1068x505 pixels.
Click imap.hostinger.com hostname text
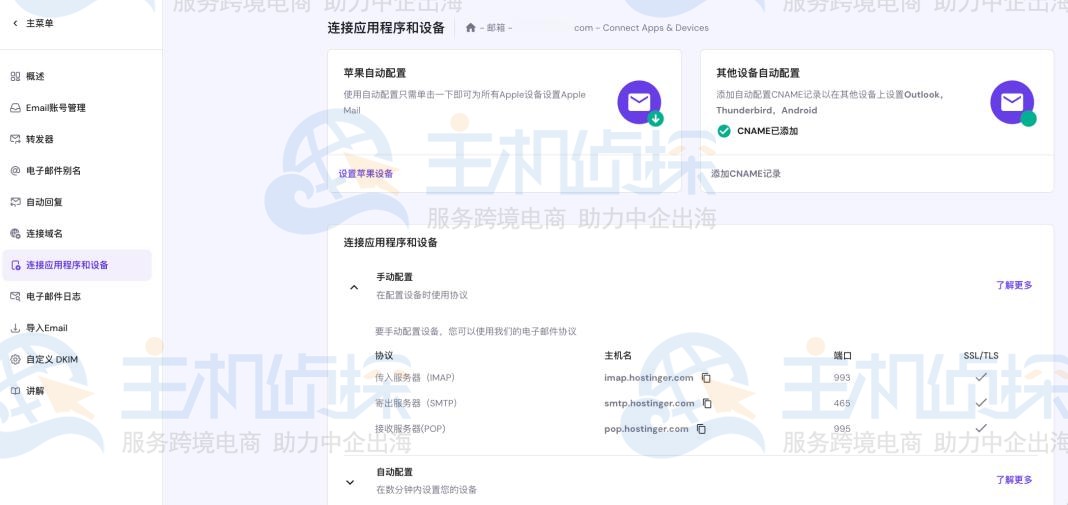(x=648, y=378)
